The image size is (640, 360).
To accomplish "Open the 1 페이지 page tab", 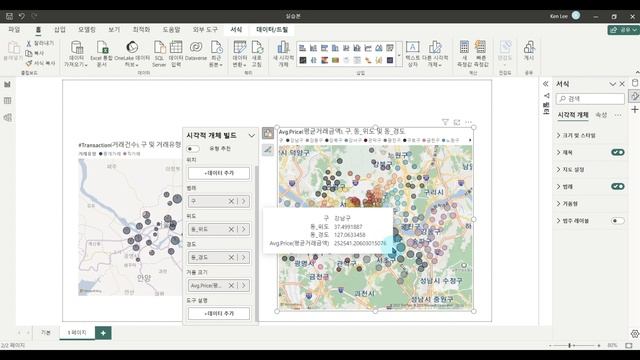I will (x=77, y=333).
